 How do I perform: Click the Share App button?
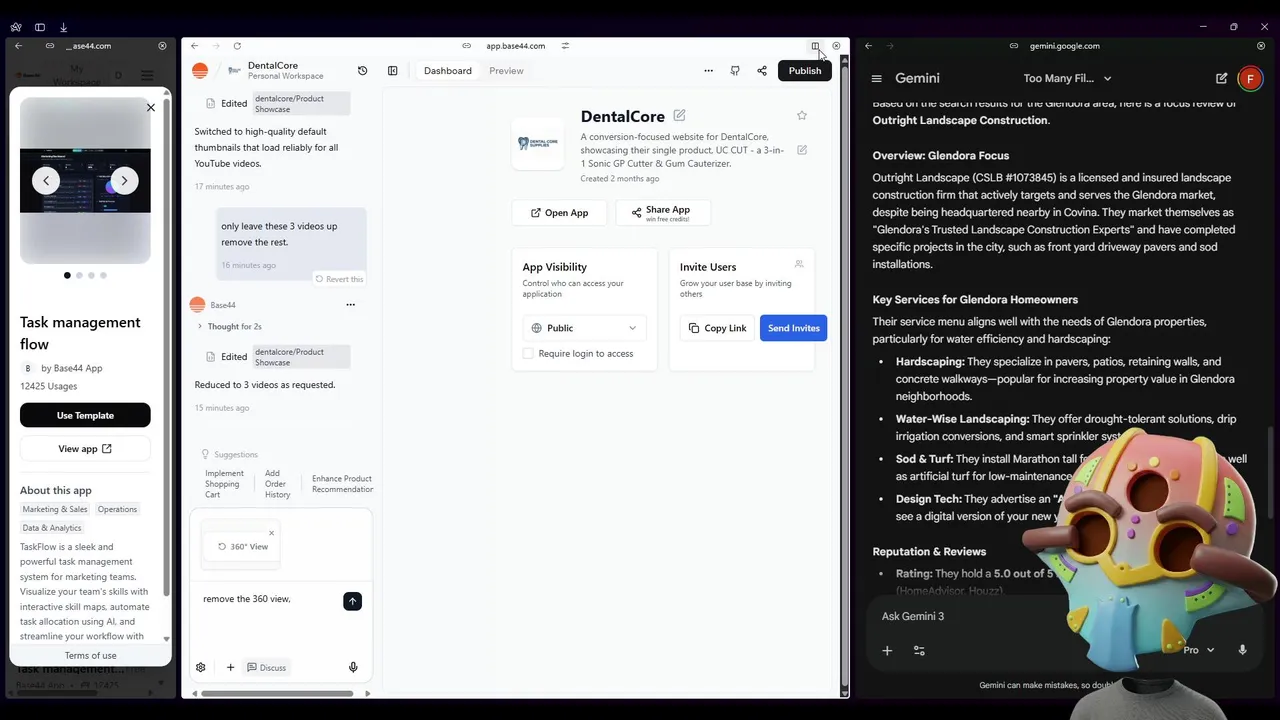[662, 213]
